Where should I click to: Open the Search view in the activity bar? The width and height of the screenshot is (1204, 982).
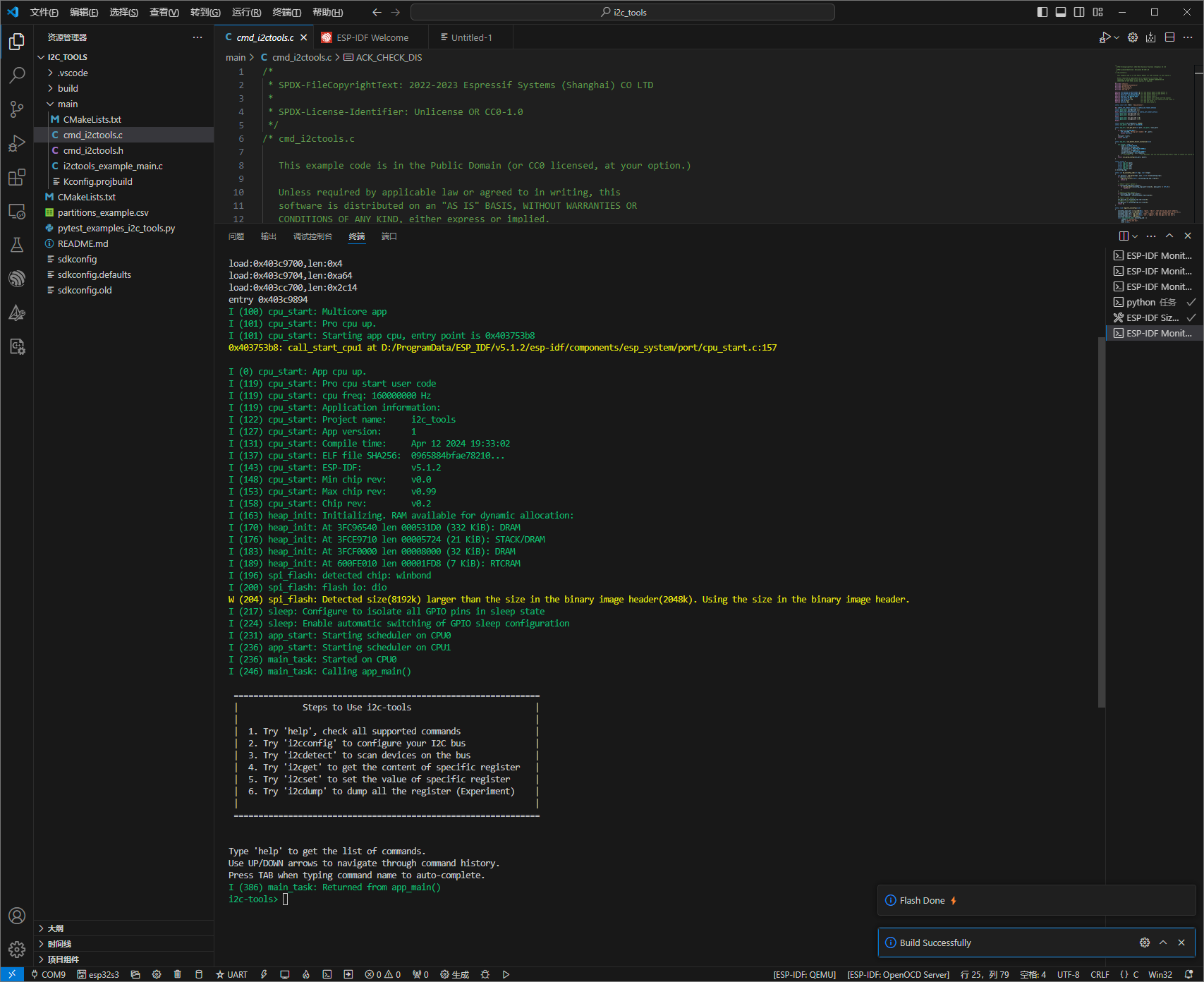tap(17, 75)
